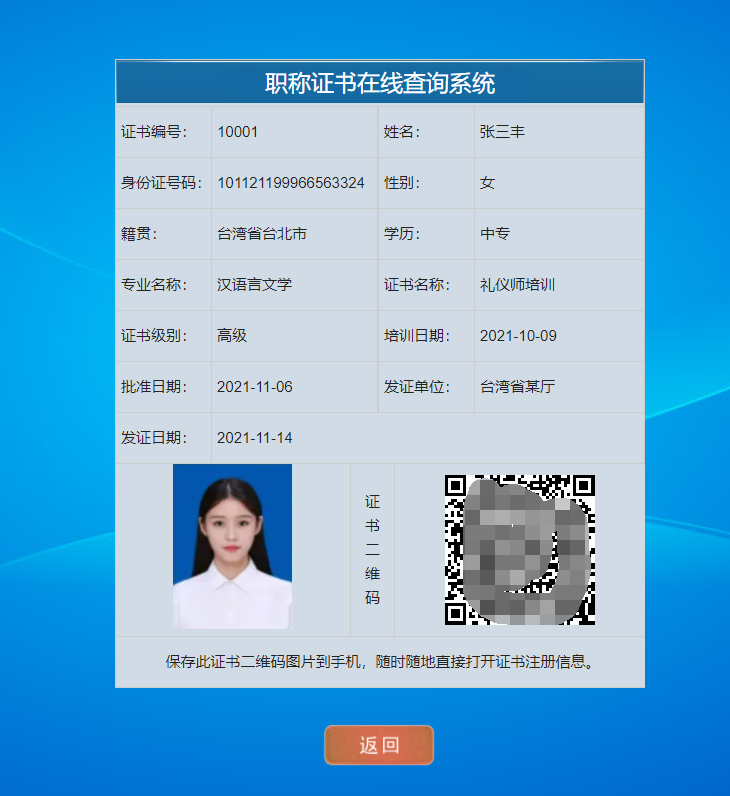The image size is (730, 796).
Task: Select issuing unit value 台湾省某厅
Action: pos(517,387)
